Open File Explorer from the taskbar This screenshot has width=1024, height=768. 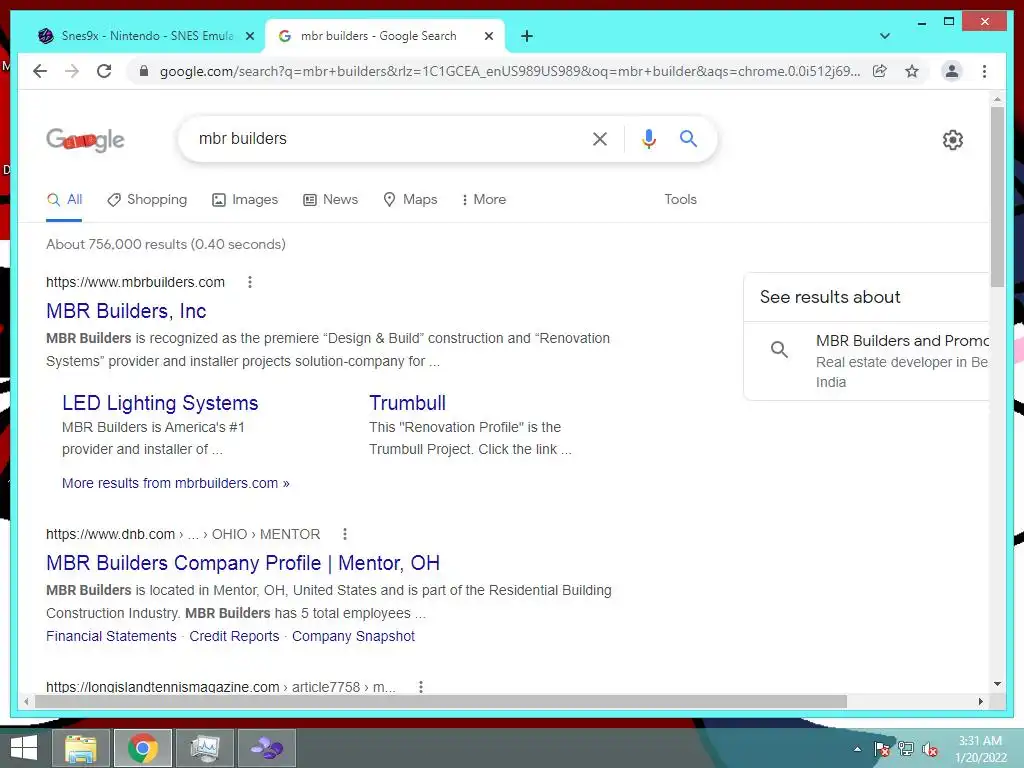(x=80, y=748)
